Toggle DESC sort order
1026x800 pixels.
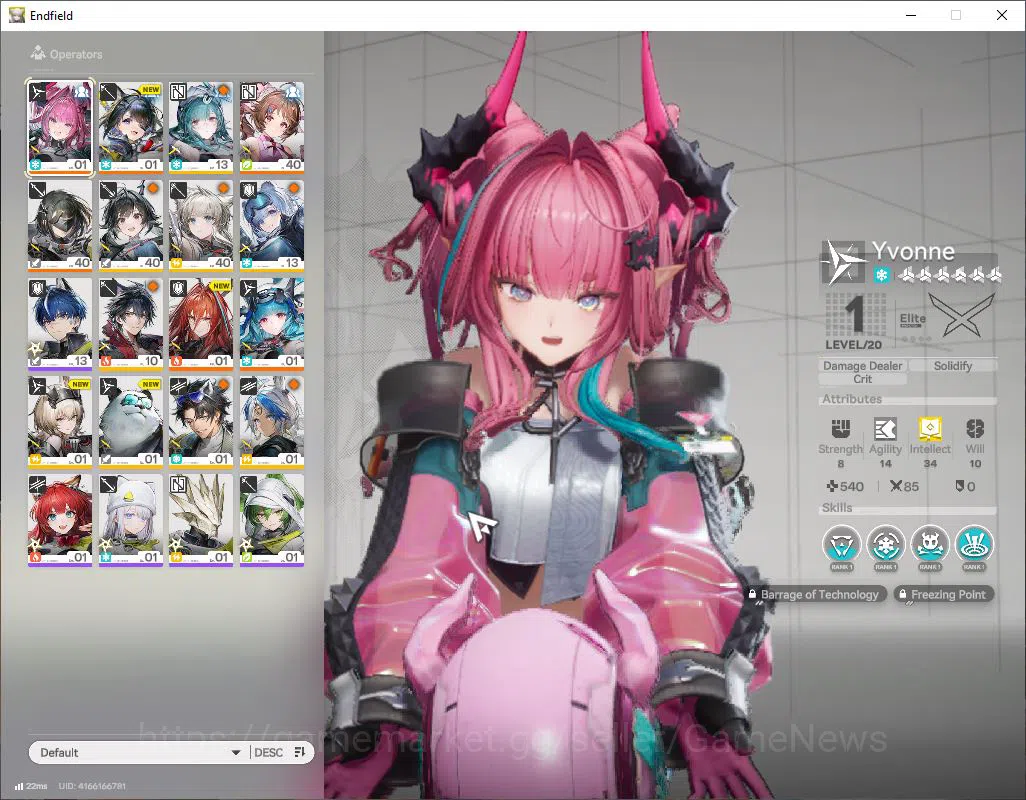268,752
